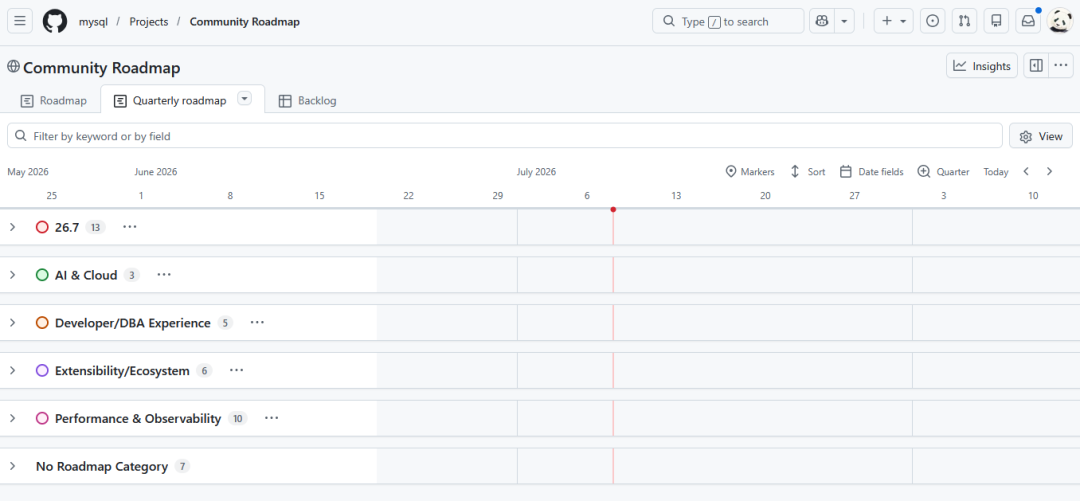1080x501 pixels.
Task: Go to previous timeline period arrow
Action: [x=1026, y=172]
